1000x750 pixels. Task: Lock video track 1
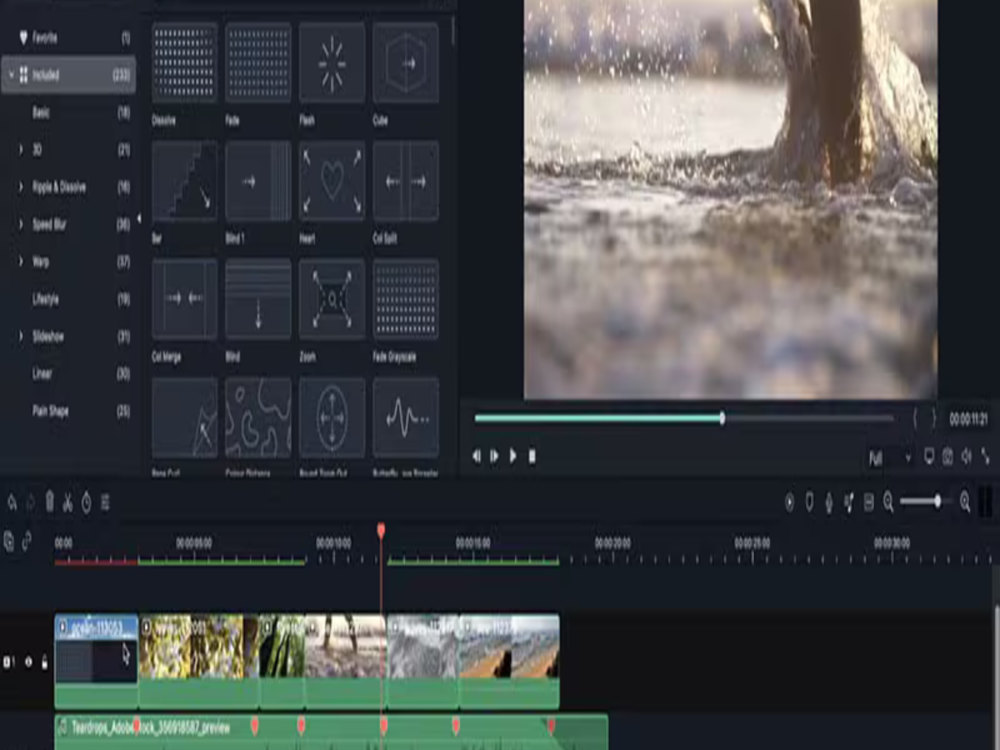tap(45, 663)
